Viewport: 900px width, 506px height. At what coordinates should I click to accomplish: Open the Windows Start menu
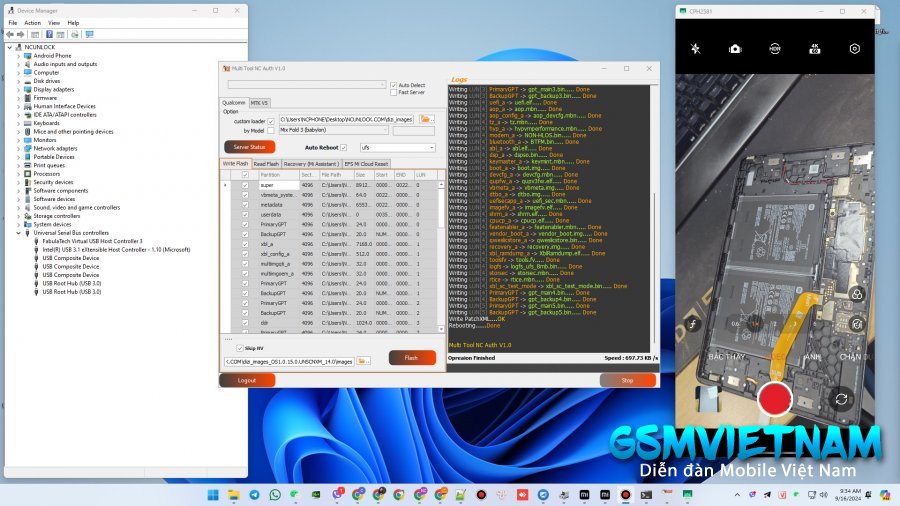click(213, 495)
